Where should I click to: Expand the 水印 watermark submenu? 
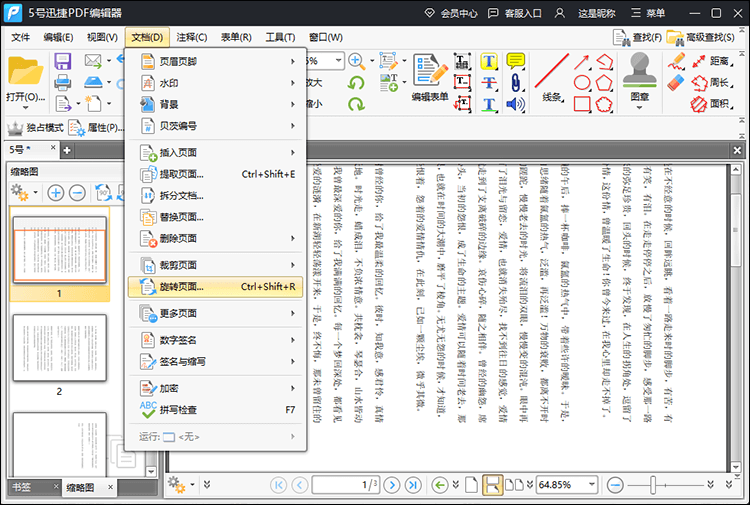pos(216,83)
